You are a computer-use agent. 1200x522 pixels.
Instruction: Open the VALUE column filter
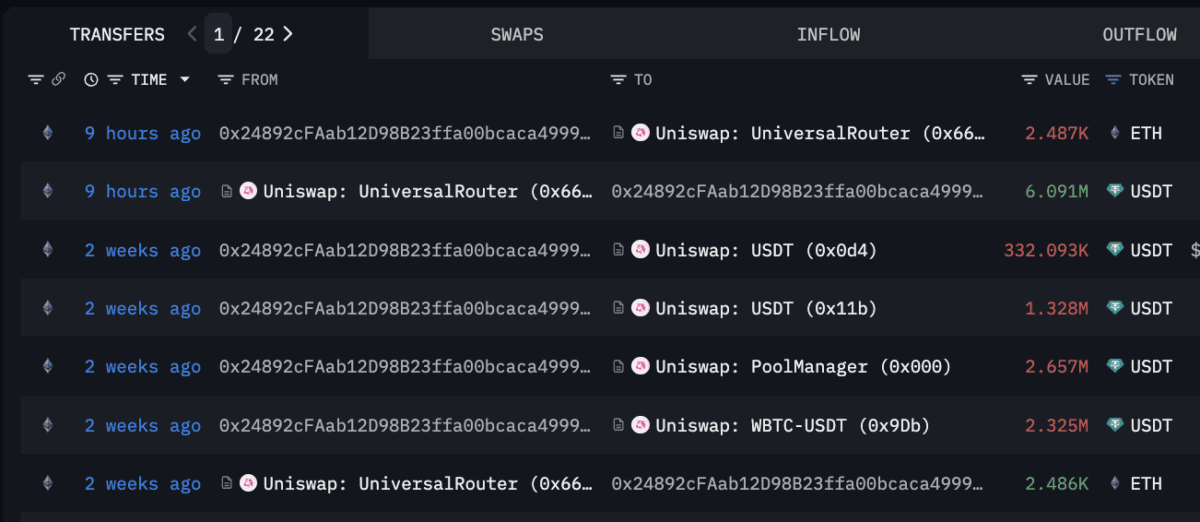[1029, 80]
